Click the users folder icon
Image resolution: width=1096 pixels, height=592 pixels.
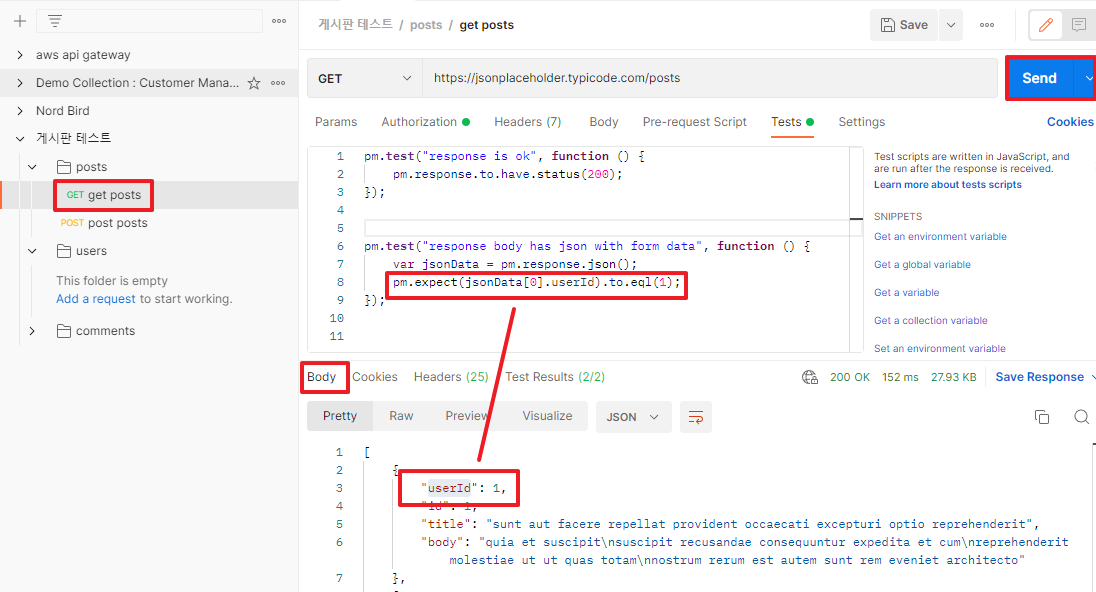pyautogui.click(x=64, y=250)
